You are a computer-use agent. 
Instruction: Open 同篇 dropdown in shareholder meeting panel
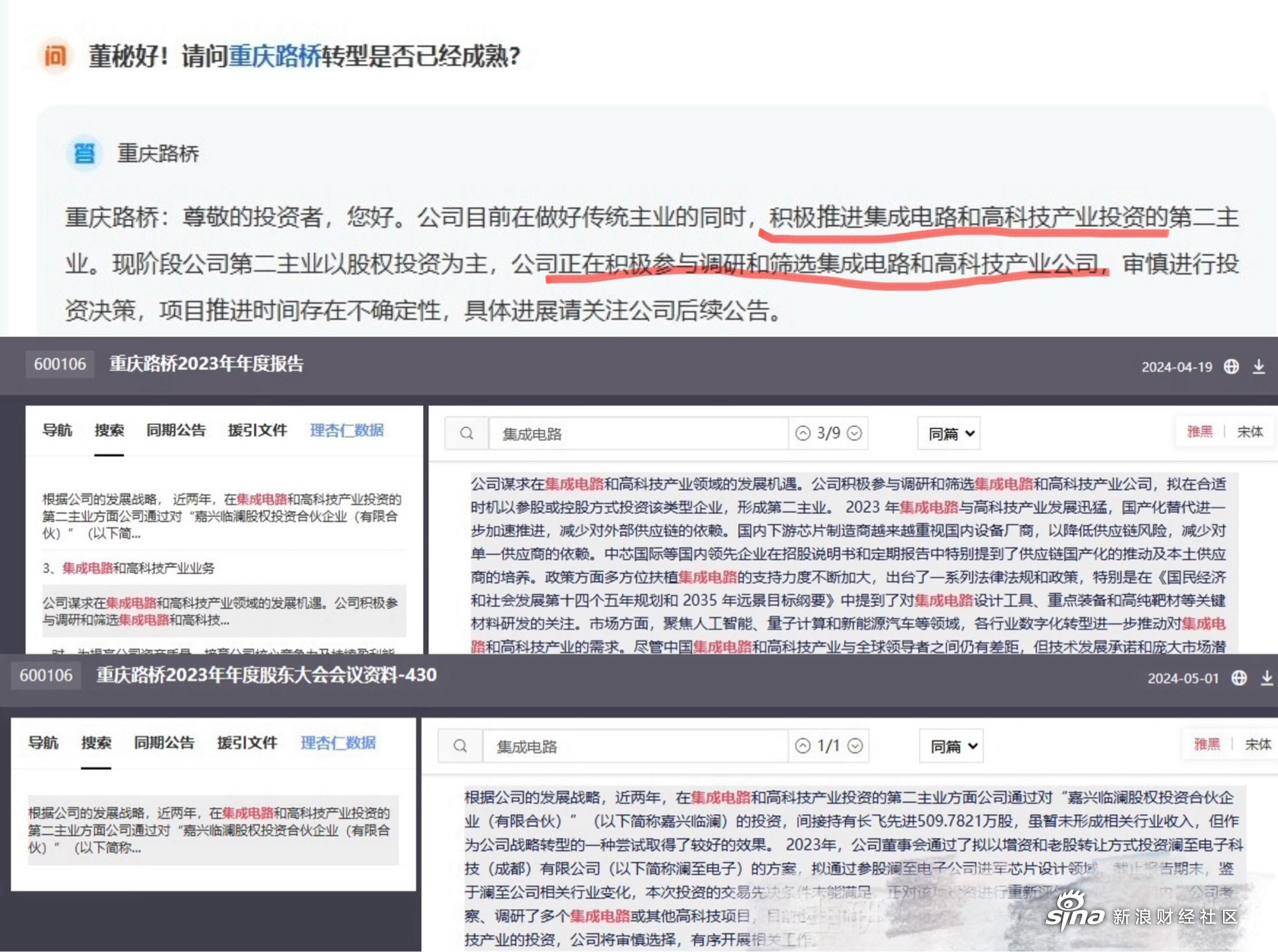tap(952, 746)
